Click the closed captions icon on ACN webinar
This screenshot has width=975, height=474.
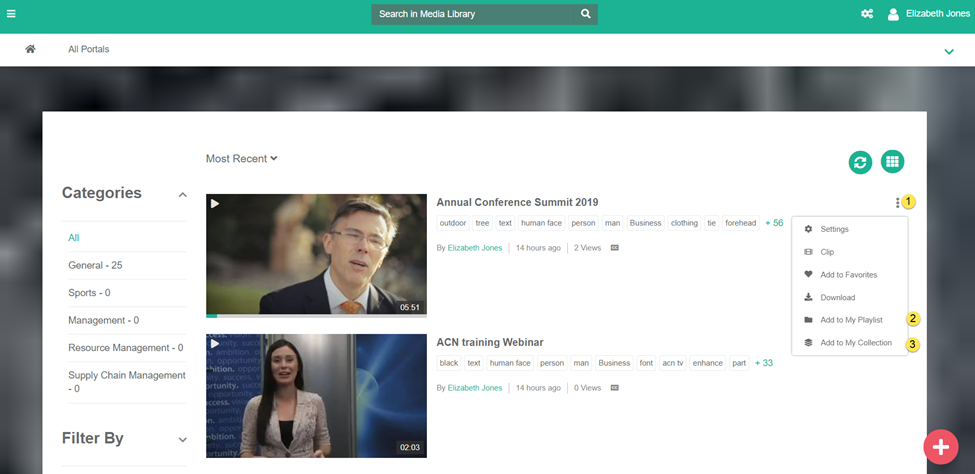pyautogui.click(x=615, y=388)
